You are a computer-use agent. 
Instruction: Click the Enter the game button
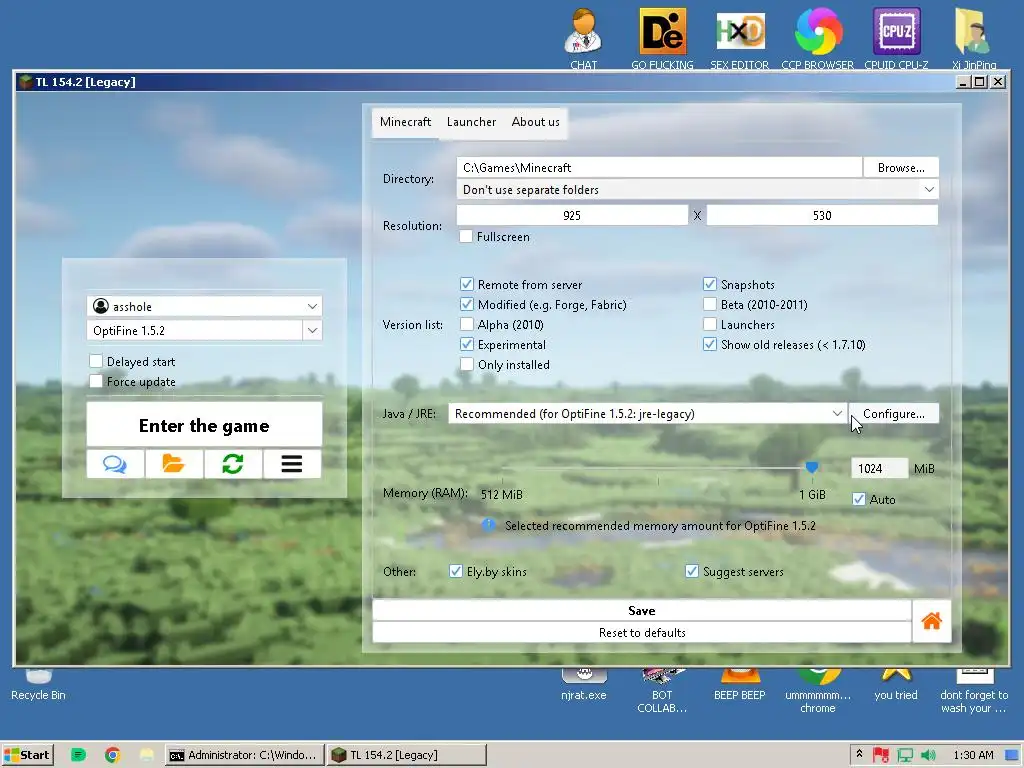tap(204, 425)
